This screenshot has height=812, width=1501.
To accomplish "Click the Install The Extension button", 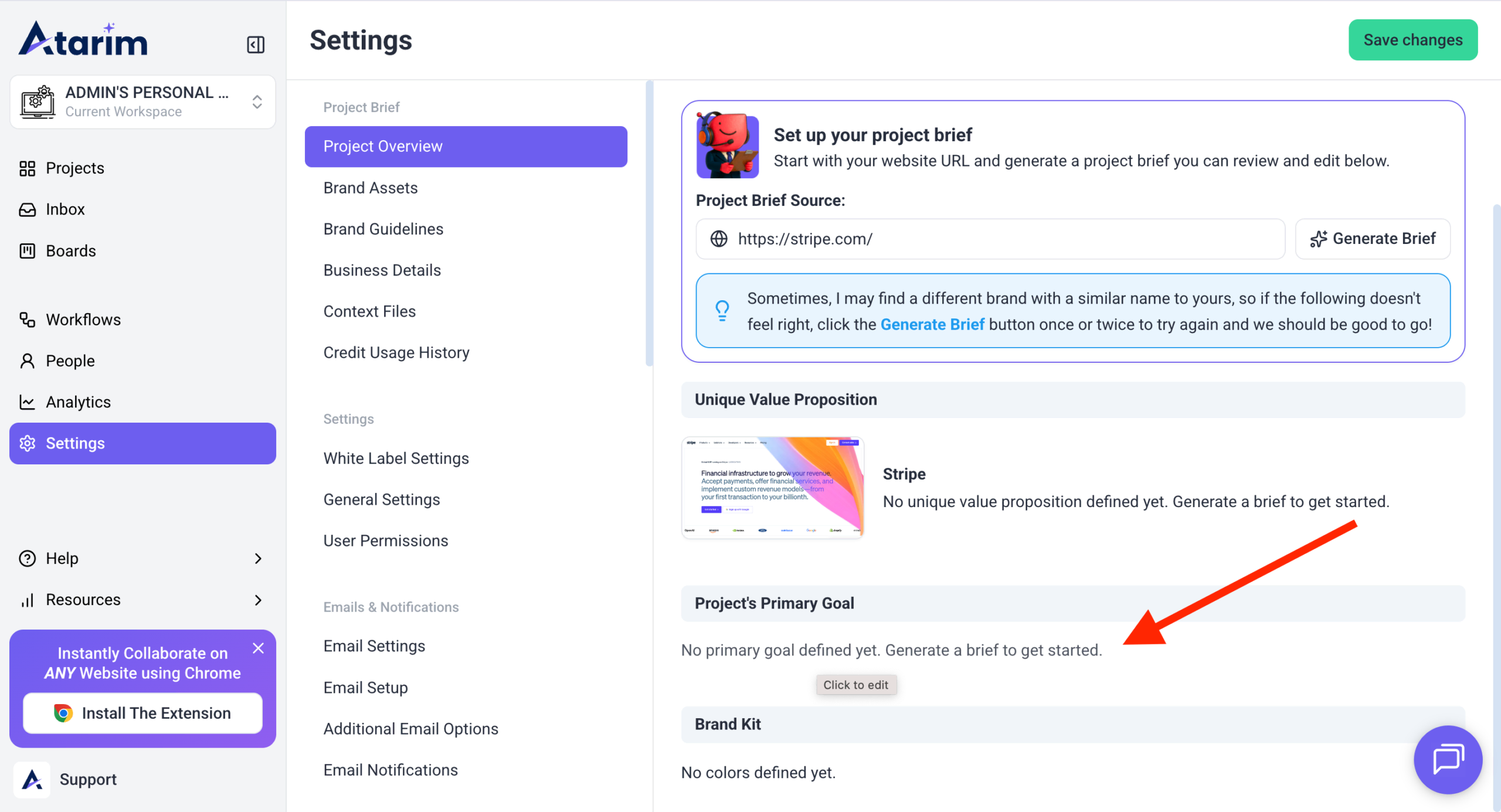I will coord(142,713).
